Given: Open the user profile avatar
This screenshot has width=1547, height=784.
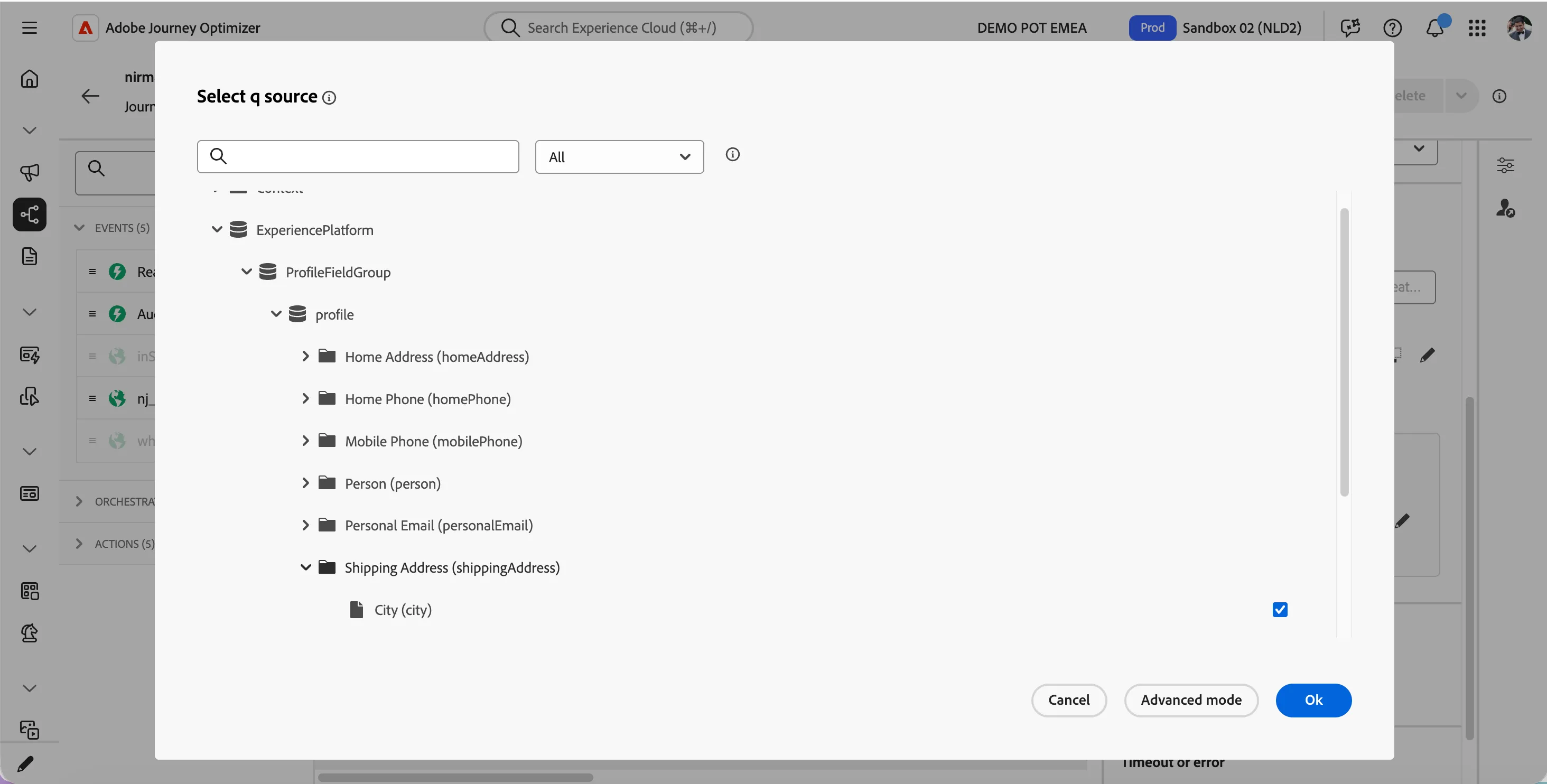Looking at the screenshot, I should [x=1519, y=27].
